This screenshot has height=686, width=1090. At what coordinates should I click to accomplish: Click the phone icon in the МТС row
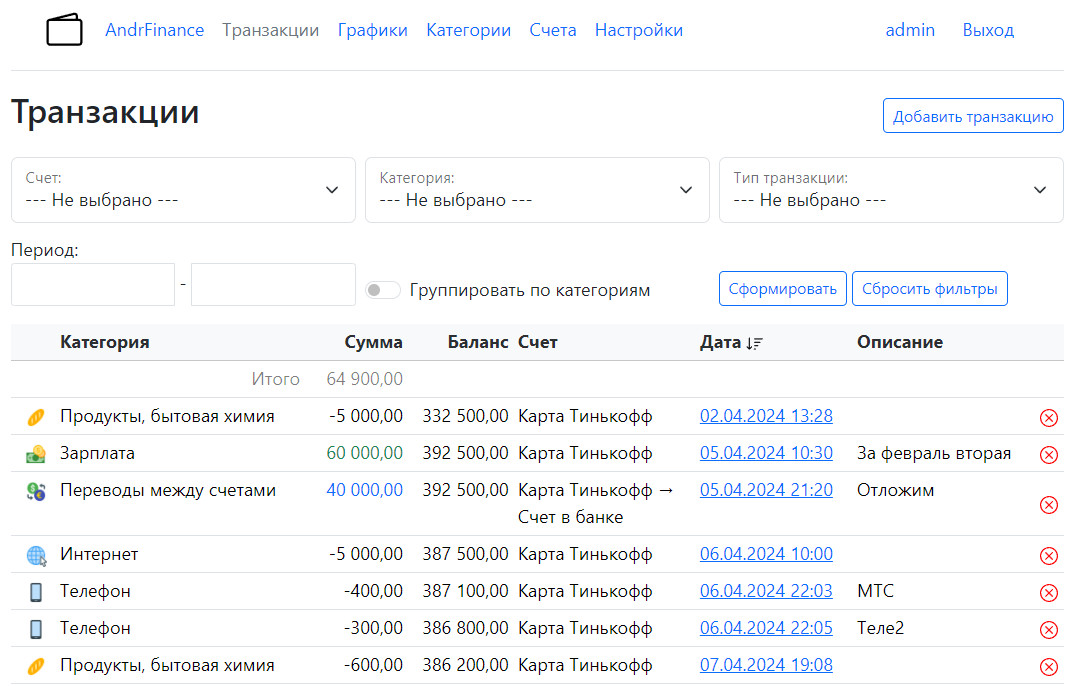click(x=35, y=592)
